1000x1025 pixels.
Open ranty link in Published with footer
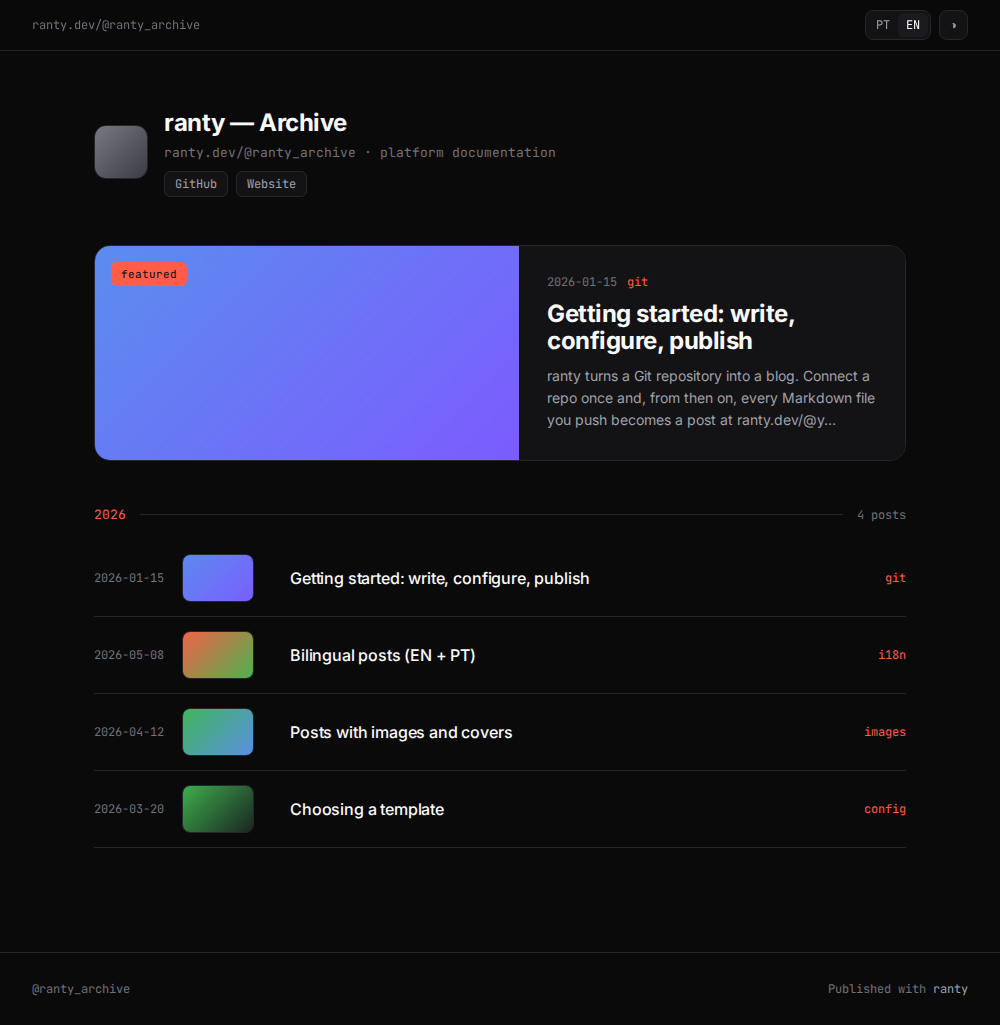[x=950, y=989]
